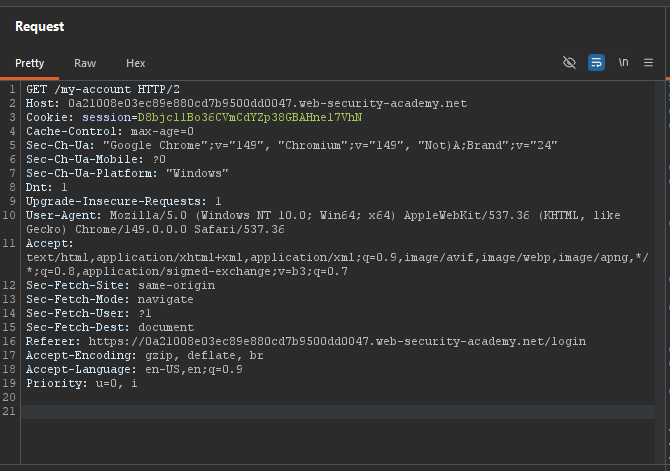670x471 pixels.
Task: Click the Cache-Control: max-age=0 line
Action: 110,131
